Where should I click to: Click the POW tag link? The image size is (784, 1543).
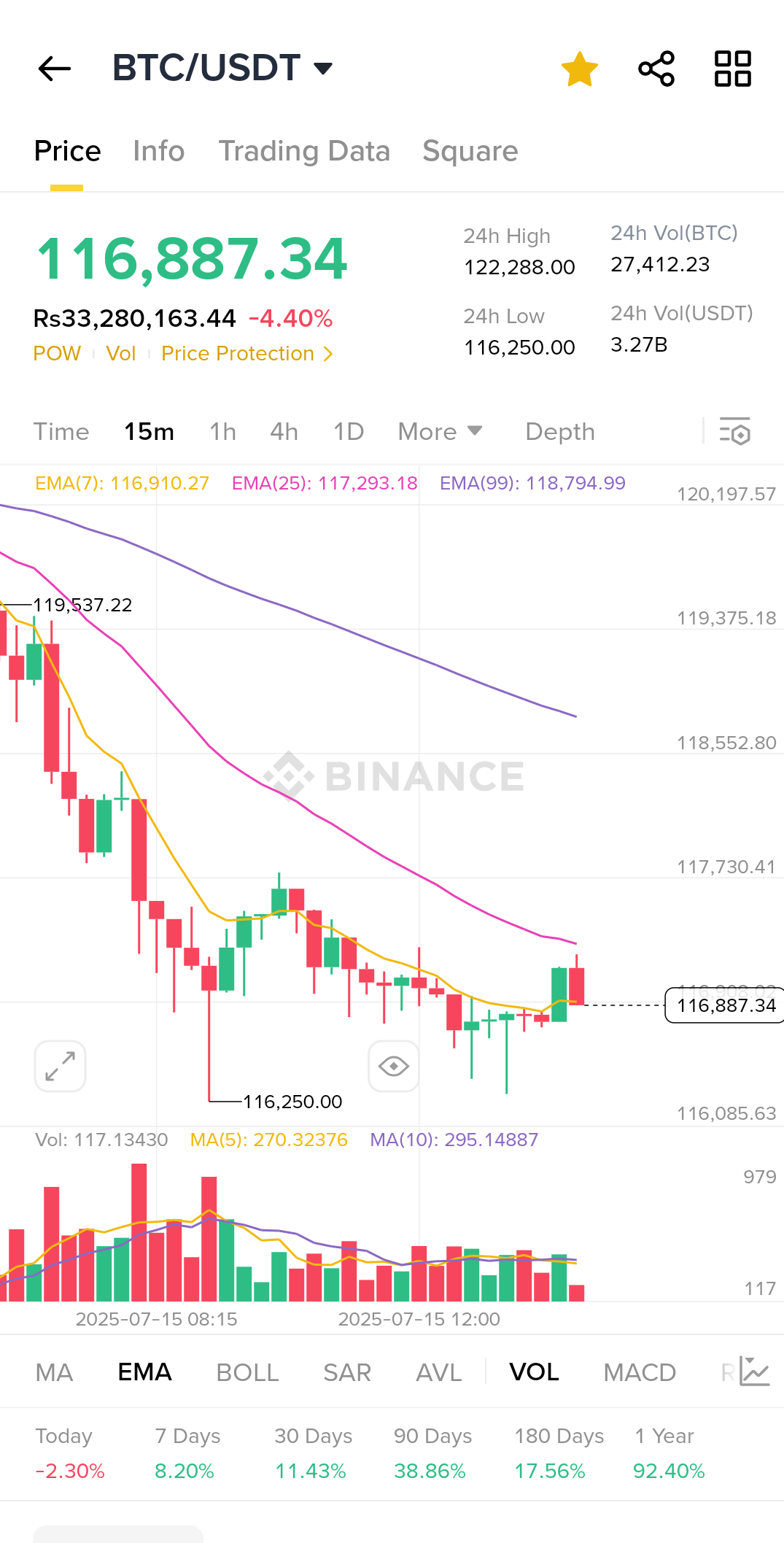point(57,354)
